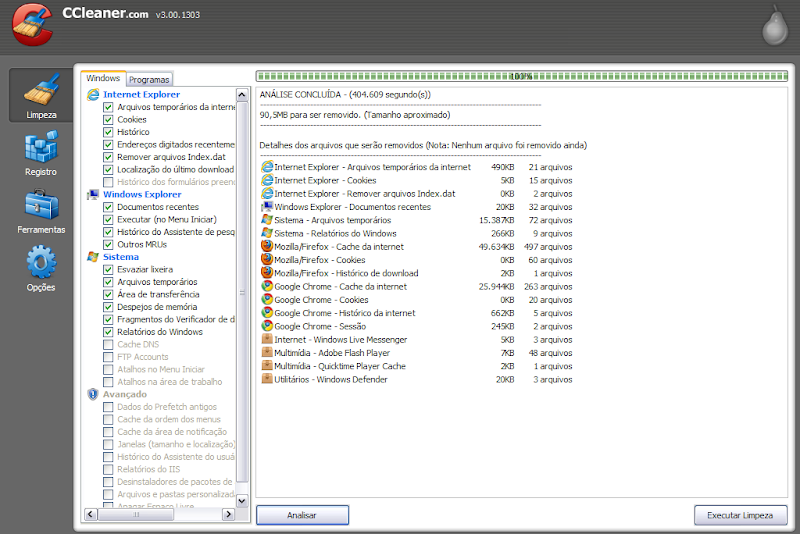800x534 pixels.
Task: Select Windows flag icon for Sistema - Arquivos temporários
Action: pos(267,220)
